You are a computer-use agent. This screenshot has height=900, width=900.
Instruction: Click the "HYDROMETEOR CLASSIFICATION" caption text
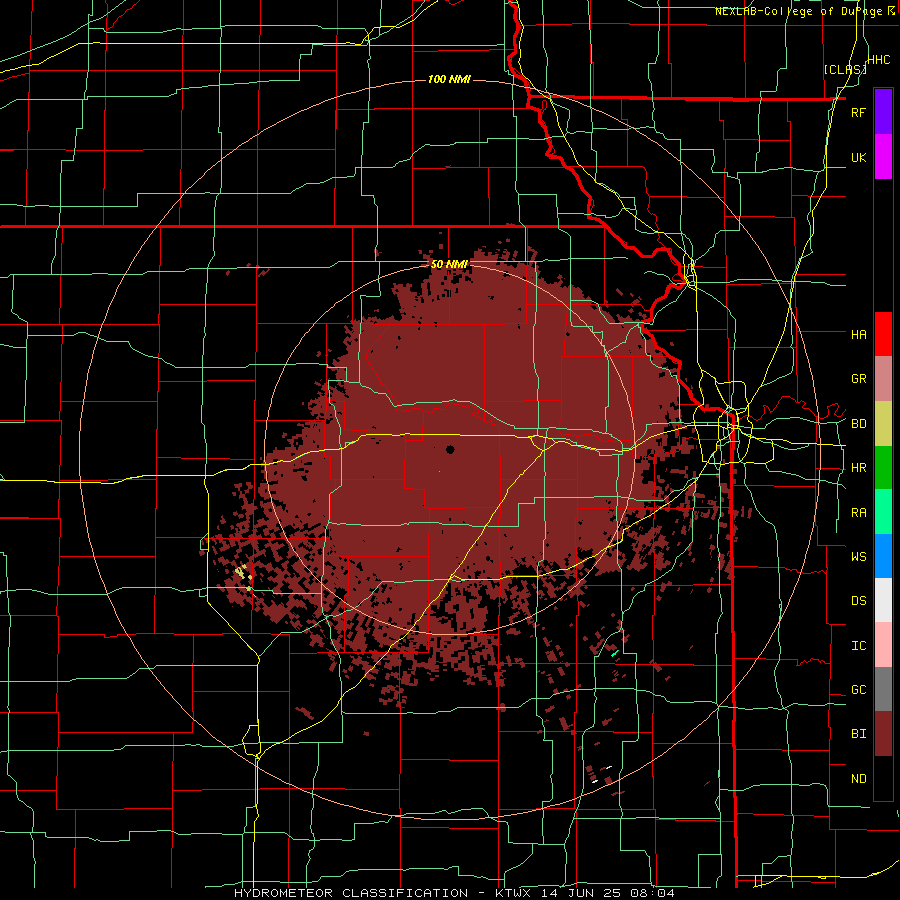(350, 893)
